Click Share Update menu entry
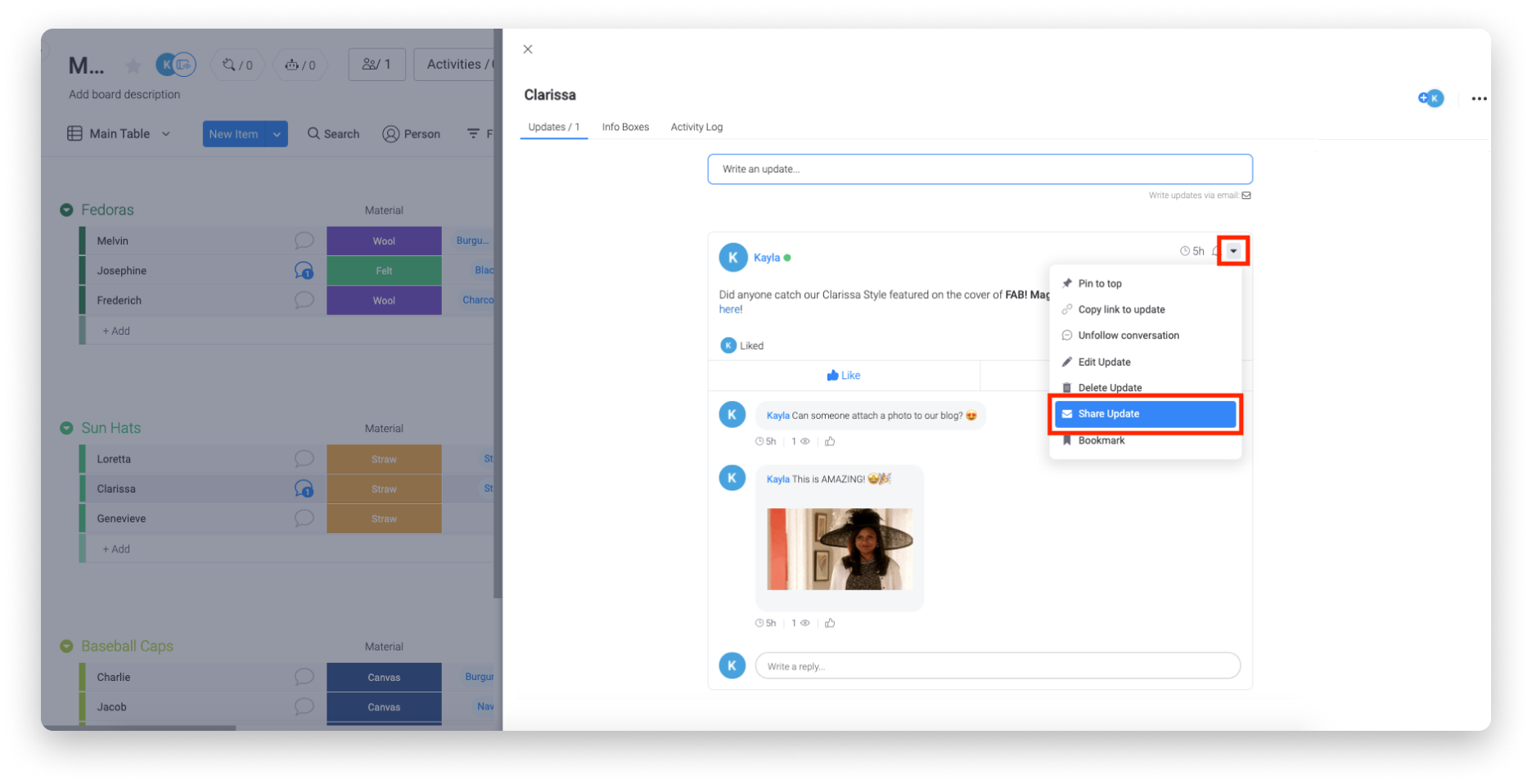This screenshot has height=784, width=1532. click(x=1145, y=414)
